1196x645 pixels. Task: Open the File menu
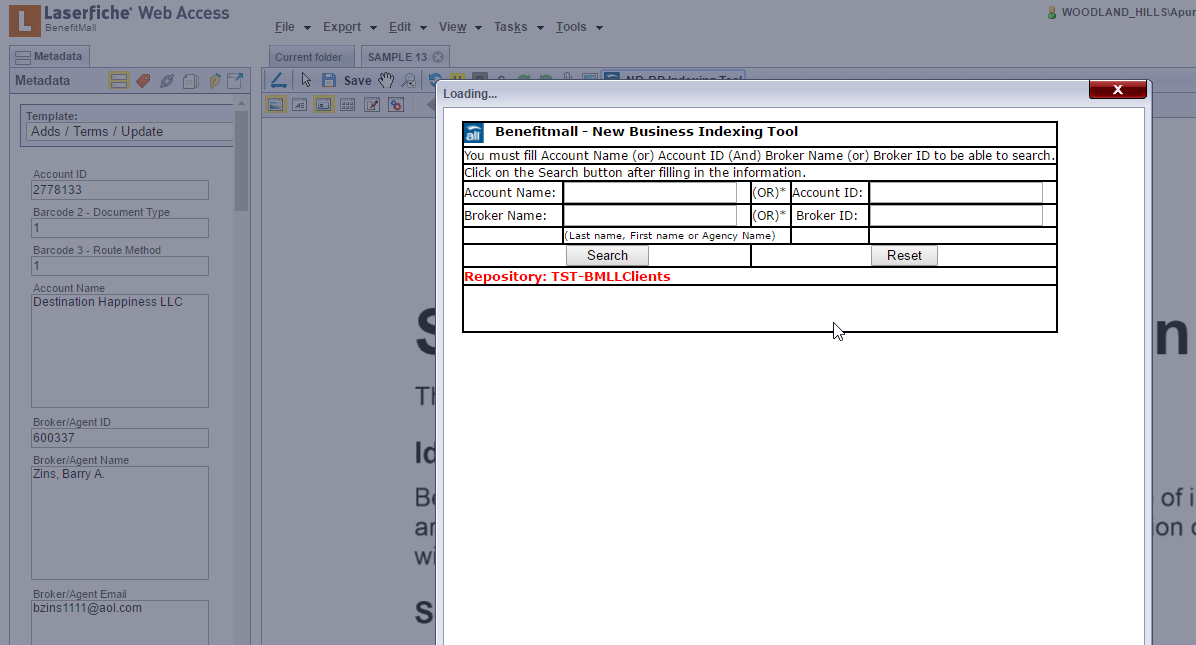point(285,27)
